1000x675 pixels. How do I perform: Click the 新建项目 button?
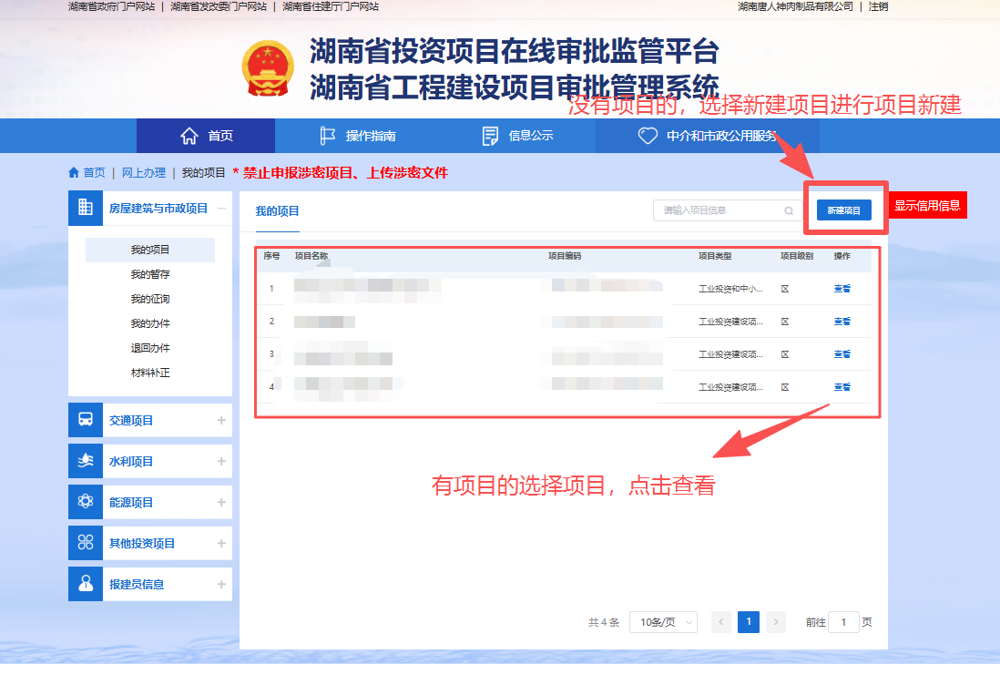point(843,211)
